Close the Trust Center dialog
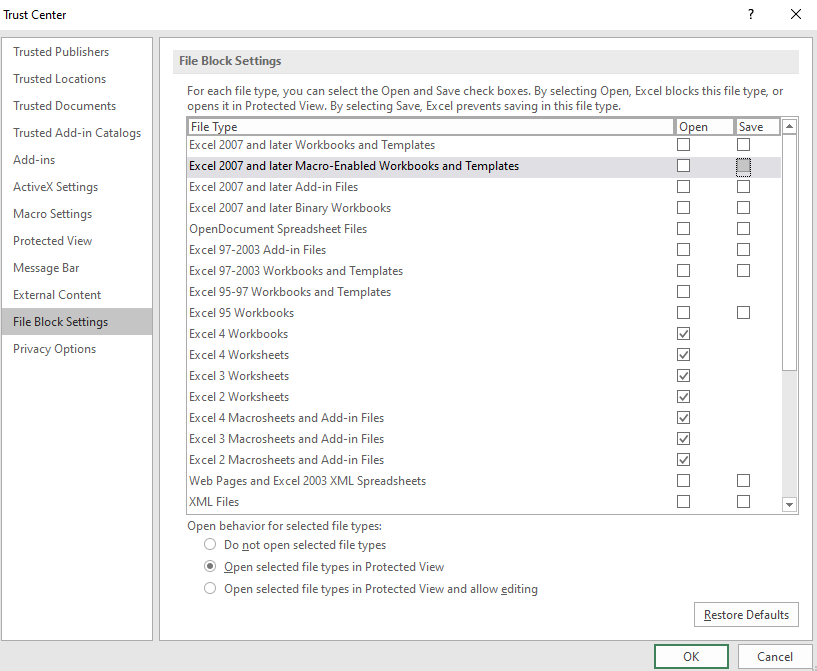This screenshot has height=671, width=817. coord(796,14)
